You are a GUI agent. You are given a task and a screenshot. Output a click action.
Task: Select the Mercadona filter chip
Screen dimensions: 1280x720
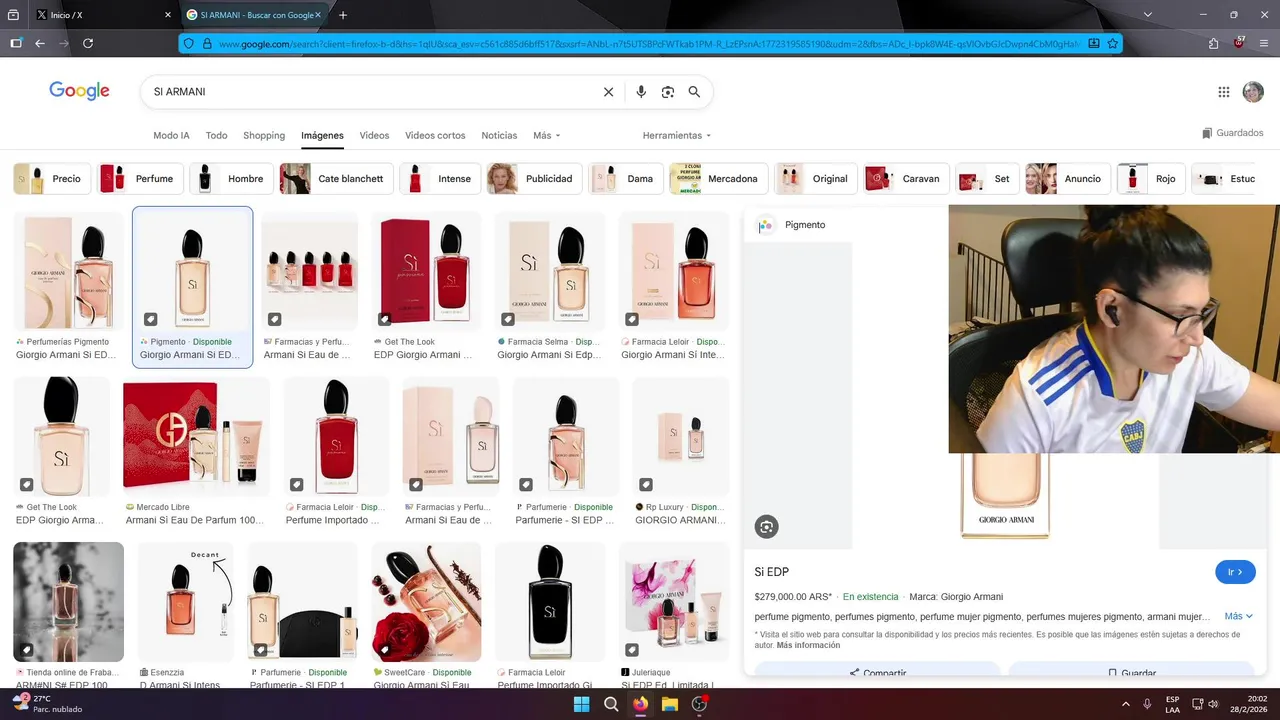pyautogui.click(x=718, y=179)
